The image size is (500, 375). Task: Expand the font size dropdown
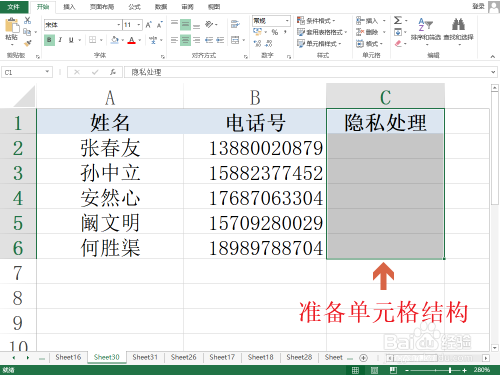point(139,25)
